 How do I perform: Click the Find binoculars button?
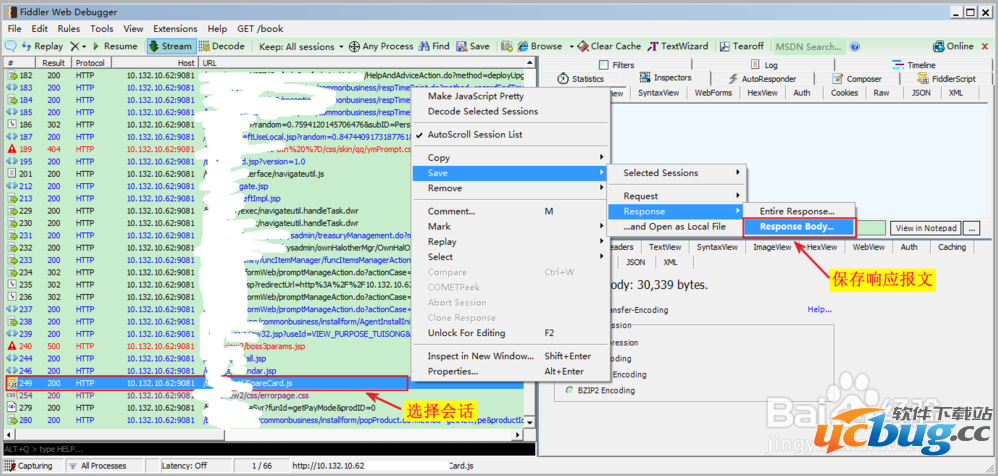pyautogui.click(x=433, y=46)
